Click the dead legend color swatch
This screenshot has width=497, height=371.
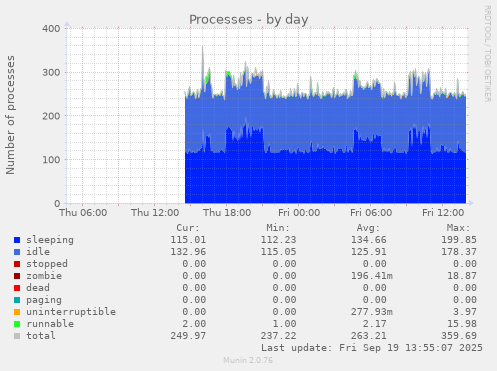tap(17, 288)
